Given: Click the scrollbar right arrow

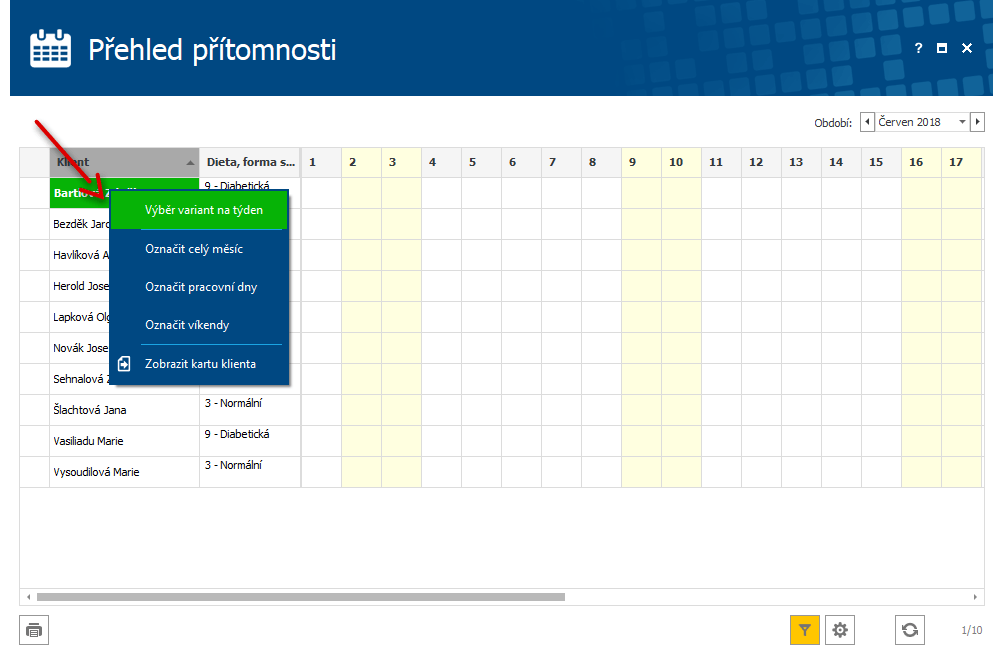Looking at the screenshot, I should coord(975,597).
